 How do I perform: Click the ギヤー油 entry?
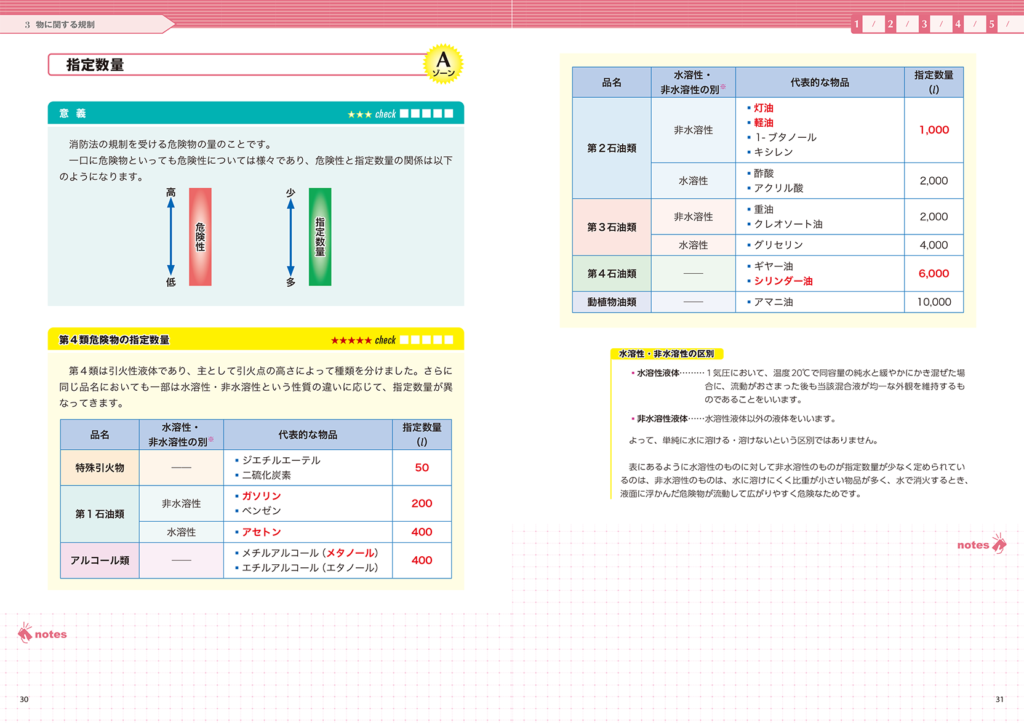tap(773, 266)
